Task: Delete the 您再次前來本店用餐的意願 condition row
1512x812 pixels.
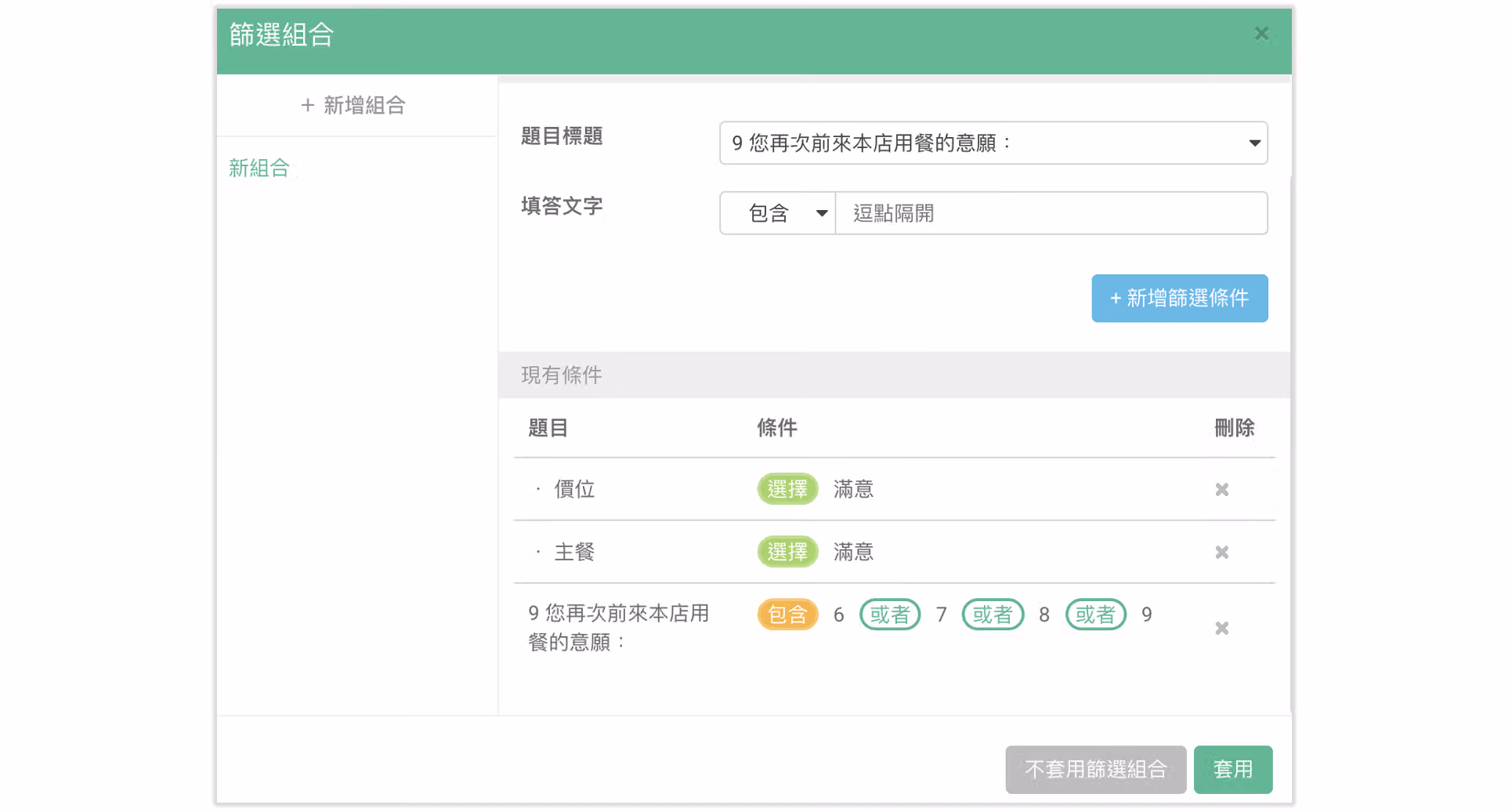Action: point(1221,629)
